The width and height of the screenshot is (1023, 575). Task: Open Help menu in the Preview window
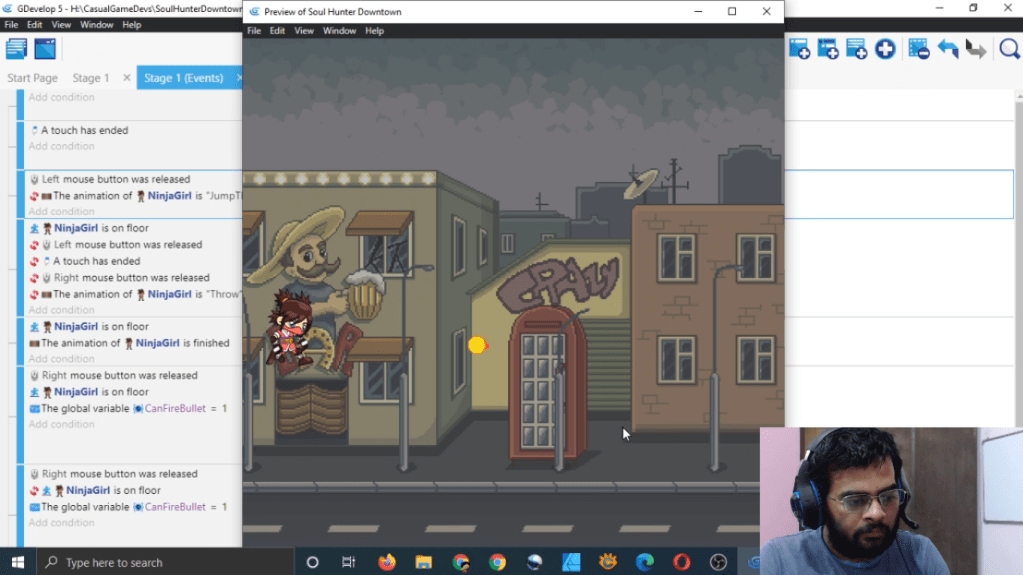(x=374, y=31)
